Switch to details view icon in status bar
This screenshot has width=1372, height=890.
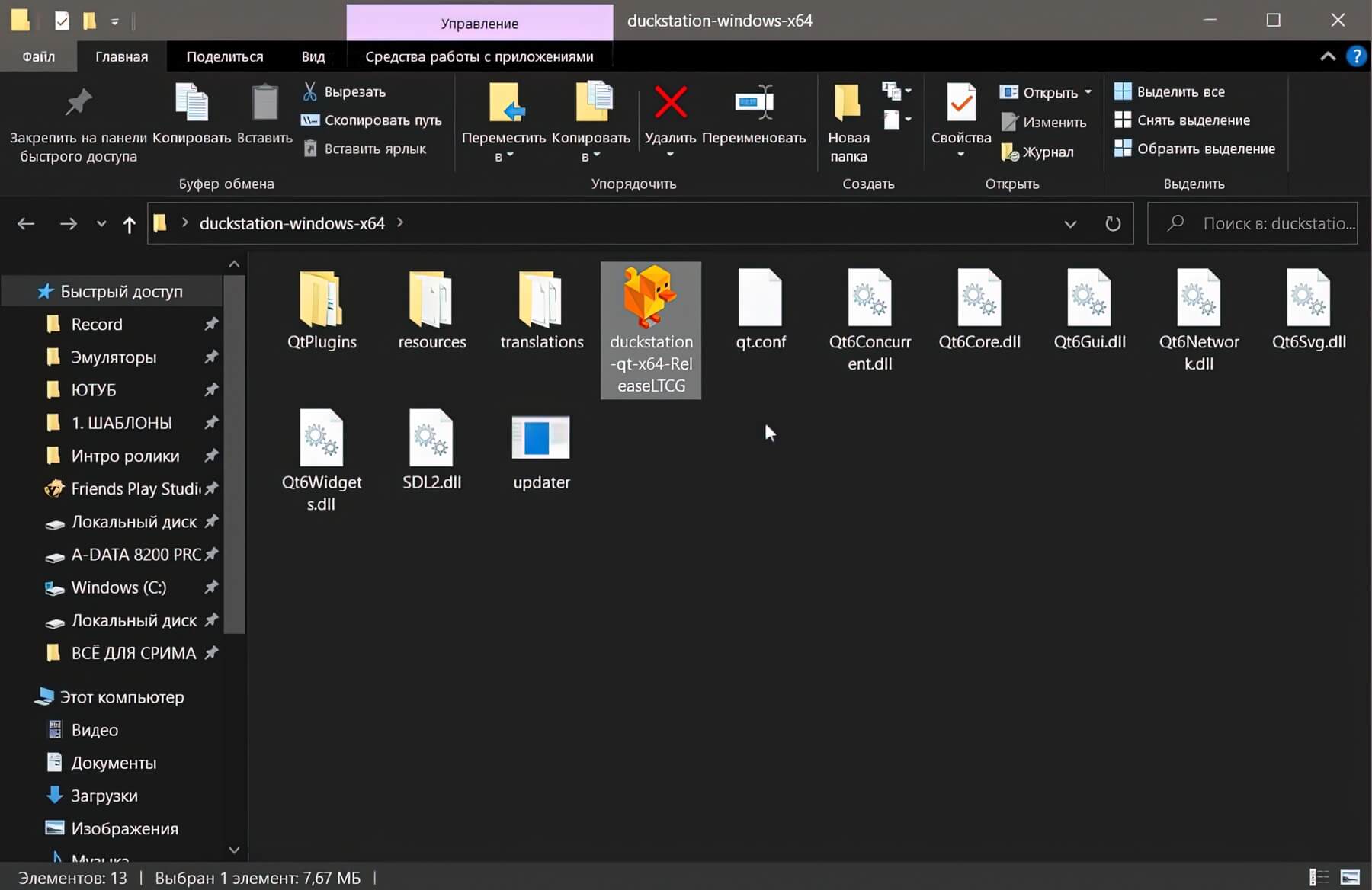coord(1319,878)
